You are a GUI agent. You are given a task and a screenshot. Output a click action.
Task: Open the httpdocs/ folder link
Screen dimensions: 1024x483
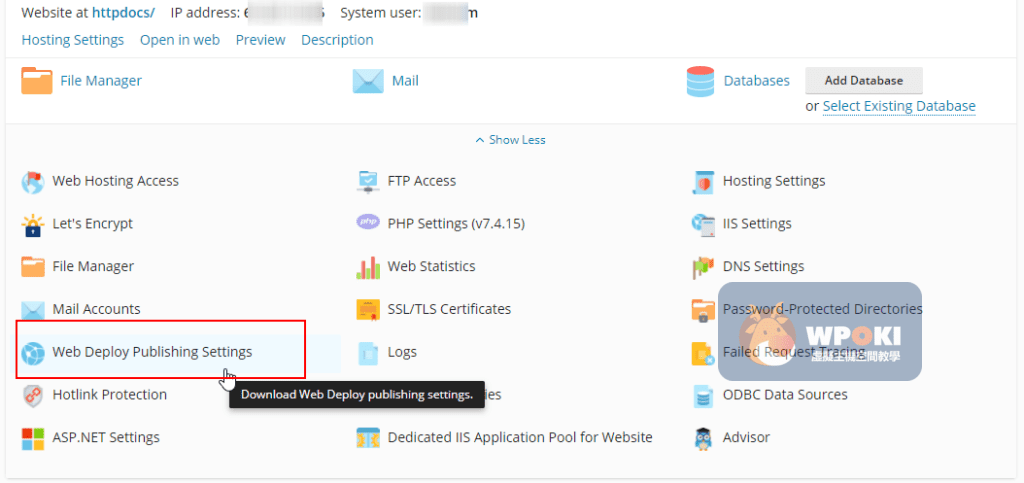(123, 14)
